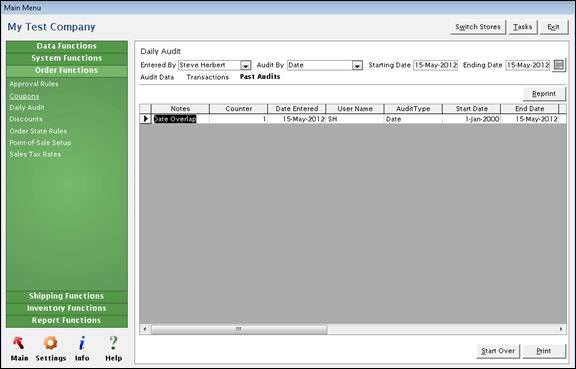Expand Data Functions section
576x369 pixels.
pos(67,46)
